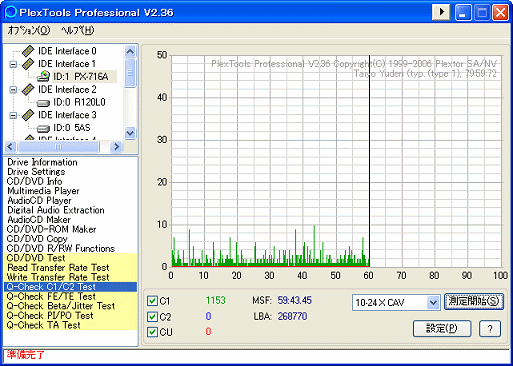Collapse the IDE Interface 1 tree node

click(13, 64)
